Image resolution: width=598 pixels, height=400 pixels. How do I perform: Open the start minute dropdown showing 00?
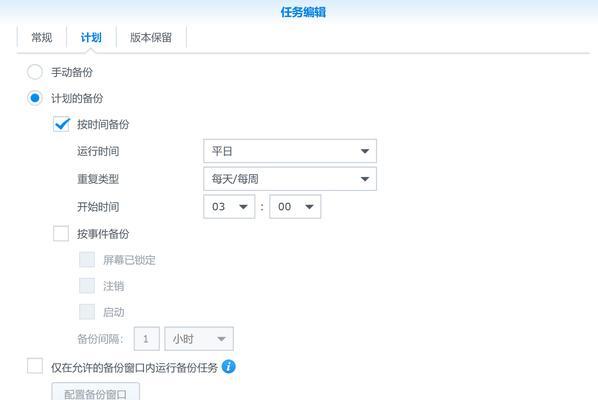click(x=295, y=207)
